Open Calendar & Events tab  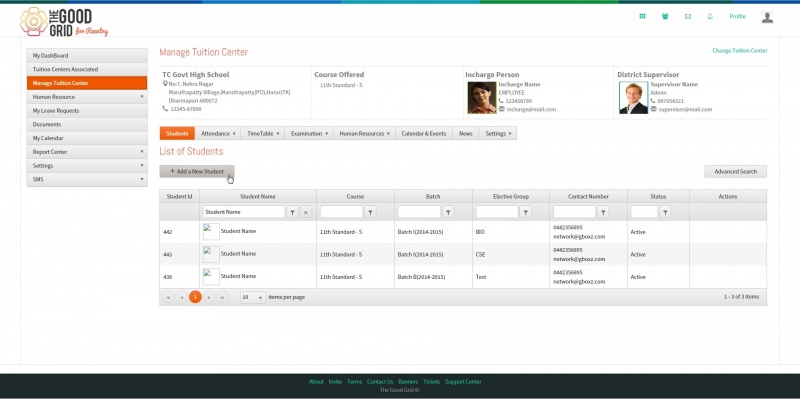pos(423,134)
